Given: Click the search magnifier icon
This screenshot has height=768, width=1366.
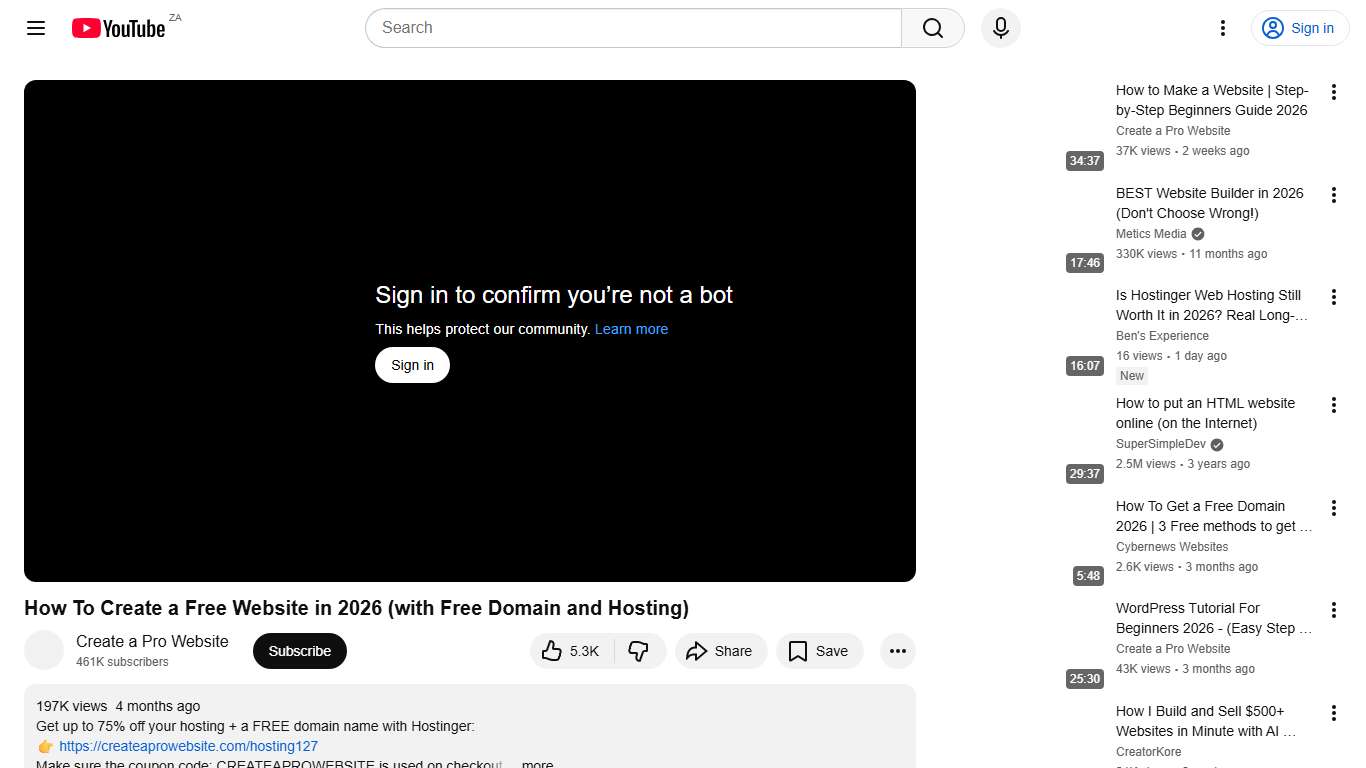Looking at the screenshot, I should pos(931,28).
